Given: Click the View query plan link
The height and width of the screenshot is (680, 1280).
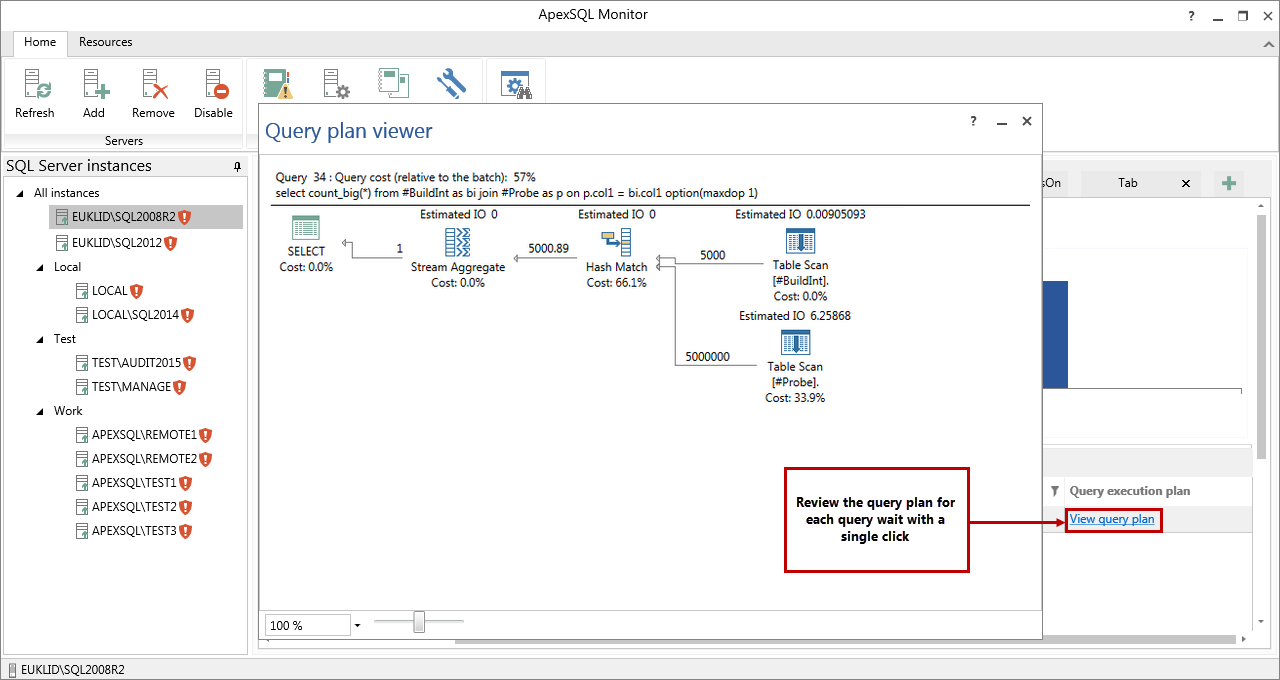Looking at the screenshot, I should tap(1111, 519).
